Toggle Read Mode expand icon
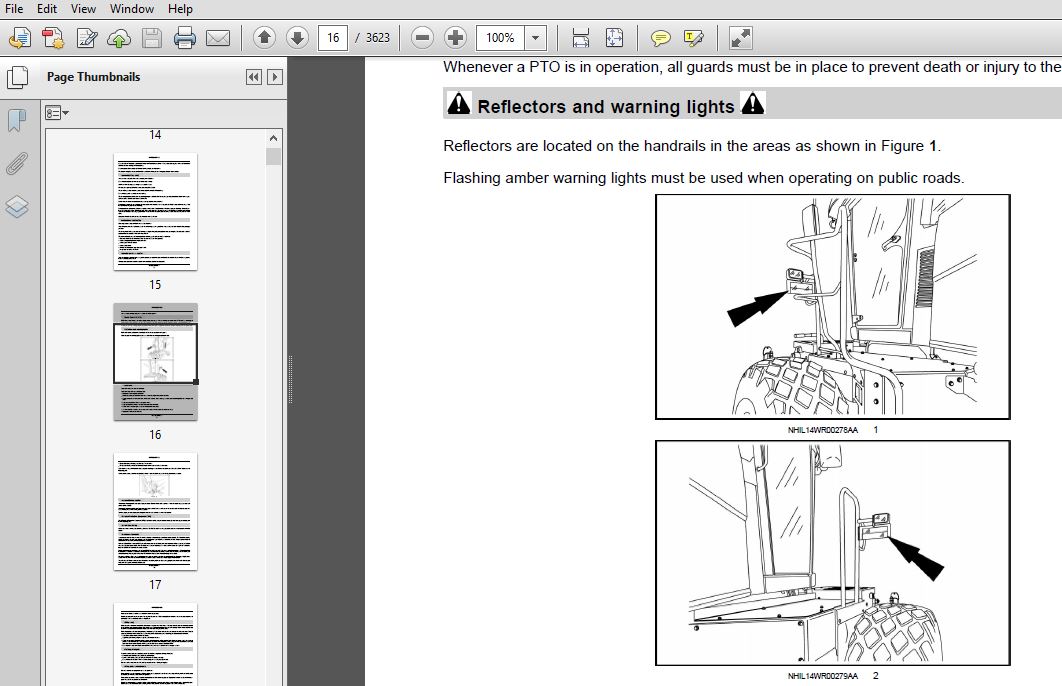The image size is (1062, 686). 740,38
